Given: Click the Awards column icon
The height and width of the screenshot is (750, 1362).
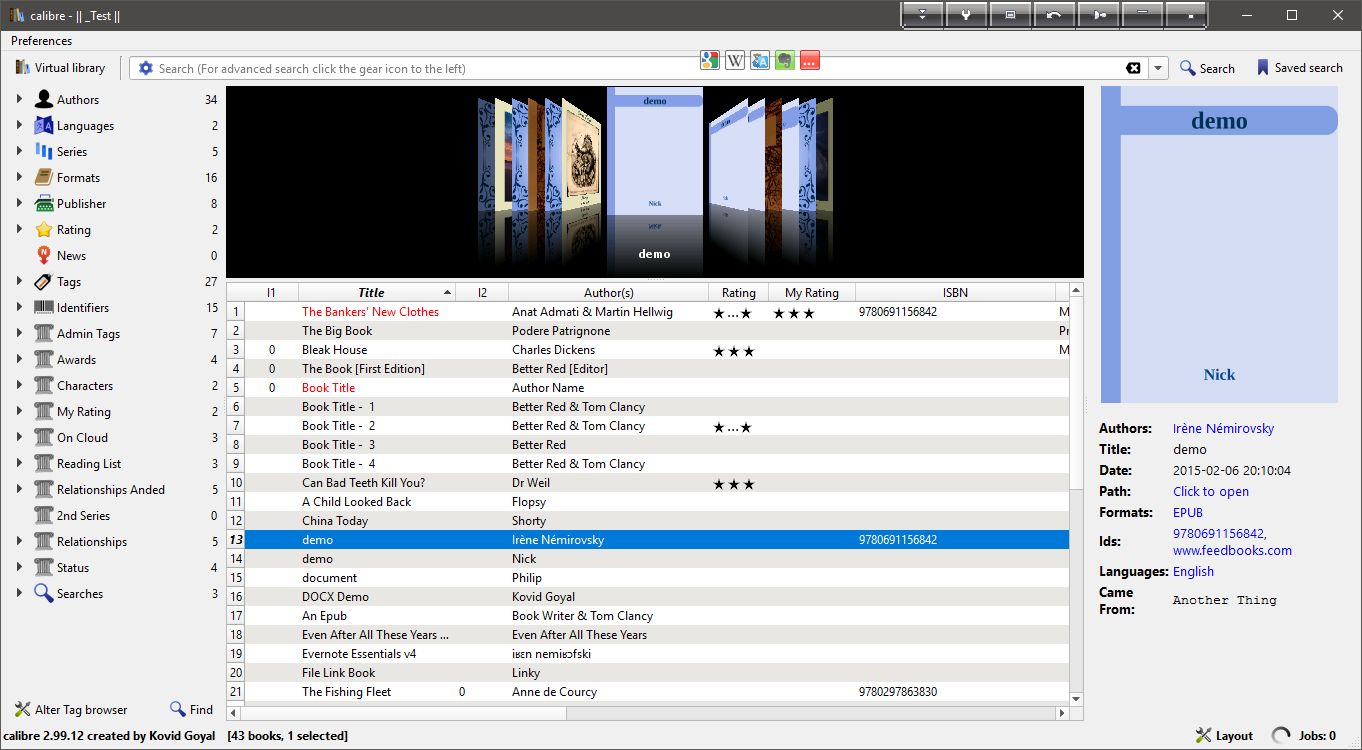Looking at the screenshot, I should click(x=44, y=359).
